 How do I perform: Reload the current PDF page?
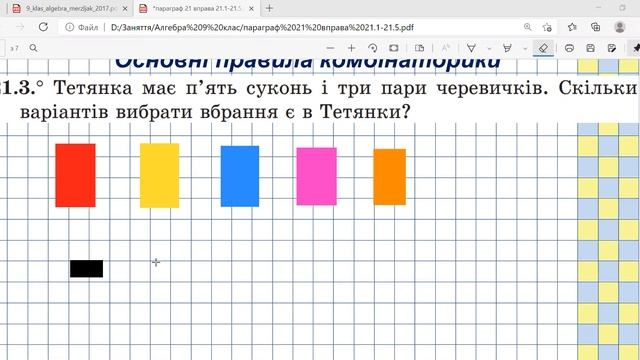point(43,27)
